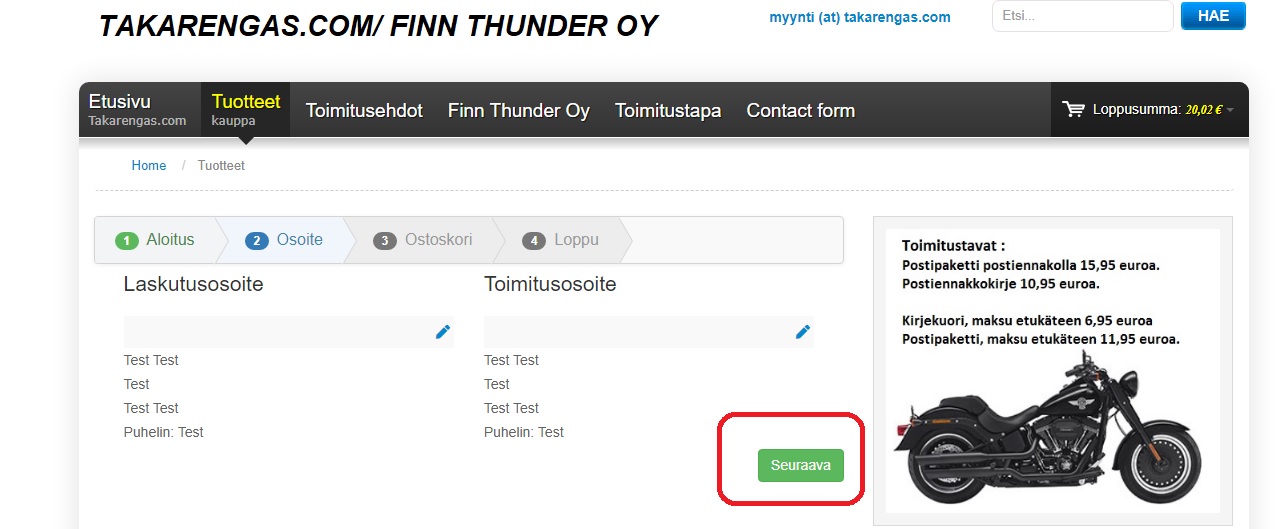Click the blue HAE search button
Viewport: 1288px width, 529px height.
coord(1213,16)
